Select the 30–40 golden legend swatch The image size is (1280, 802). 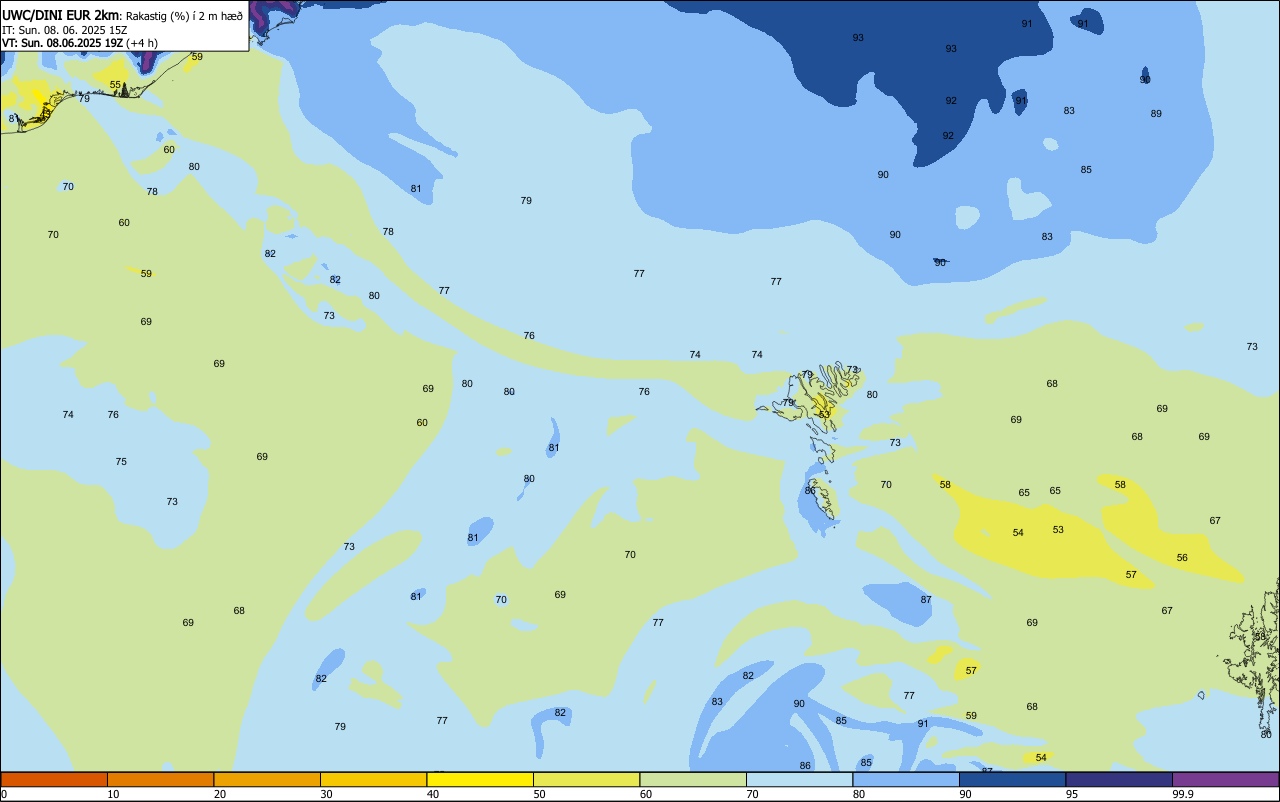click(x=373, y=779)
